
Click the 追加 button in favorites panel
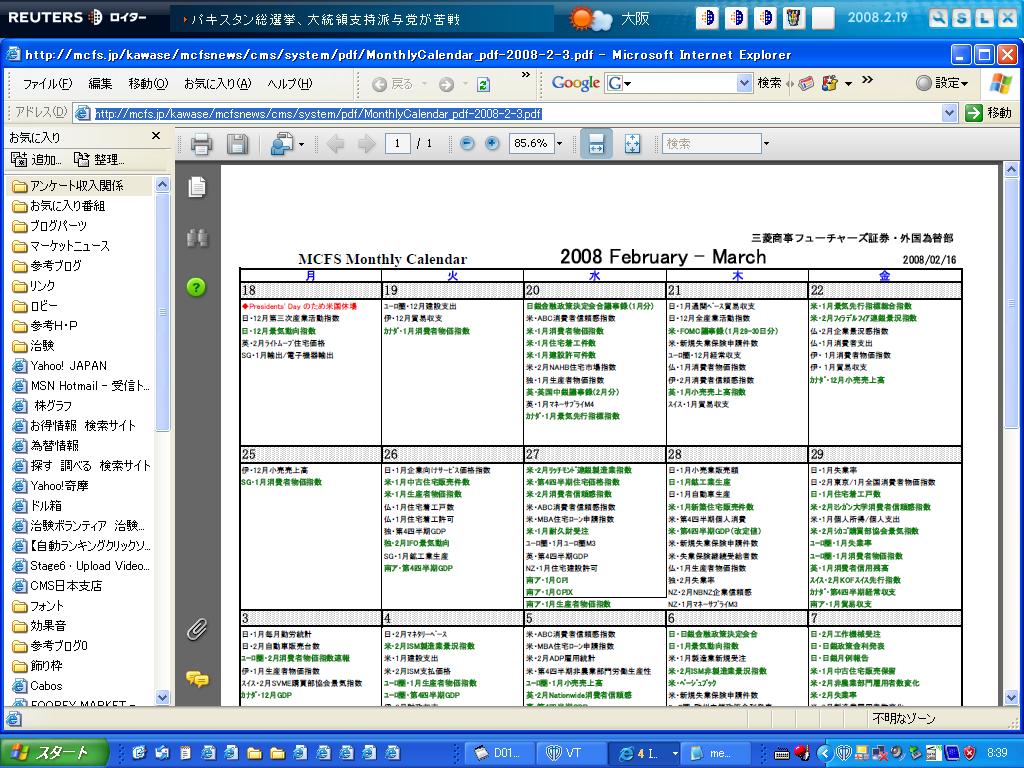click(x=37, y=159)
